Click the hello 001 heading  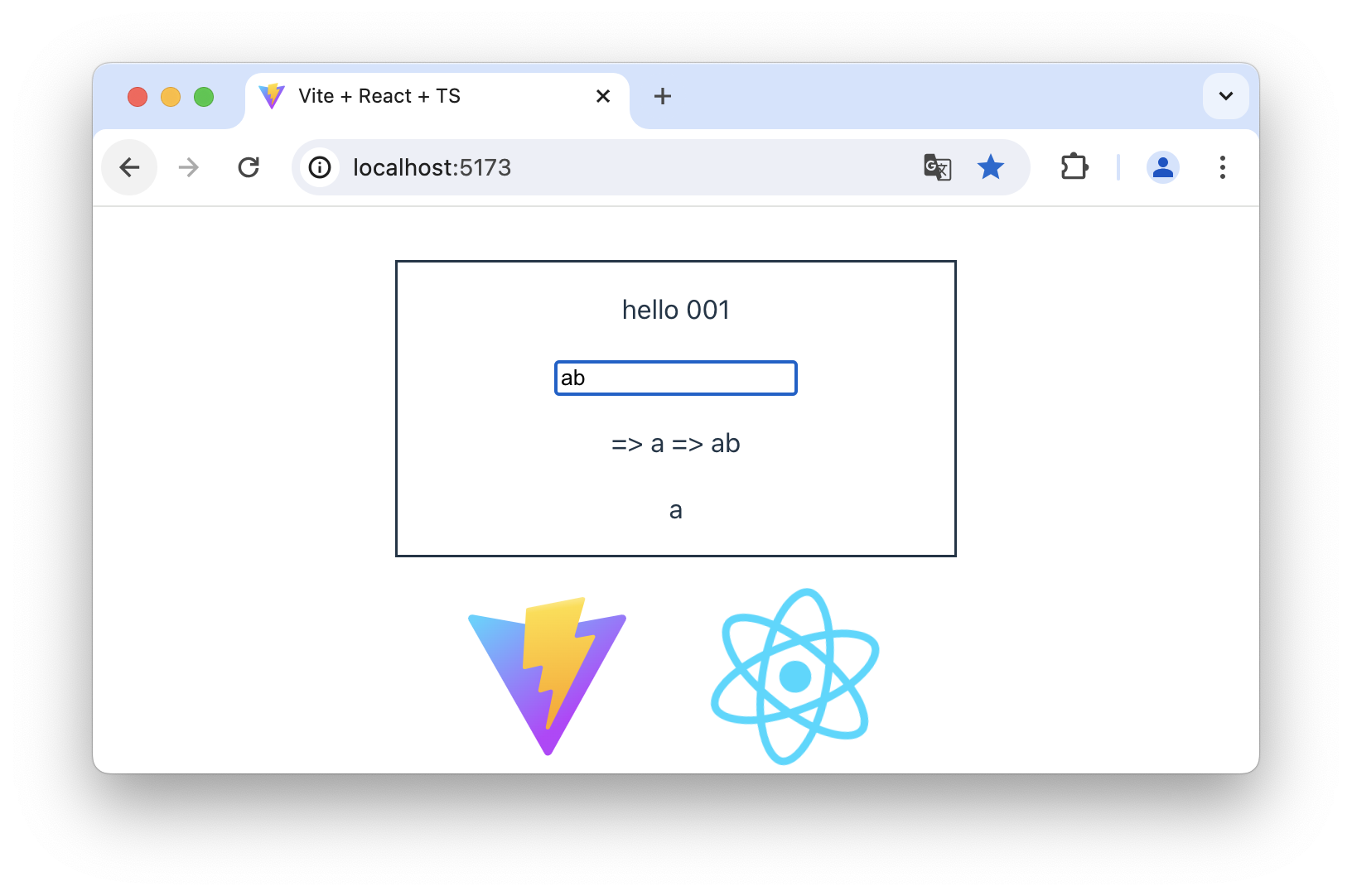676,310
